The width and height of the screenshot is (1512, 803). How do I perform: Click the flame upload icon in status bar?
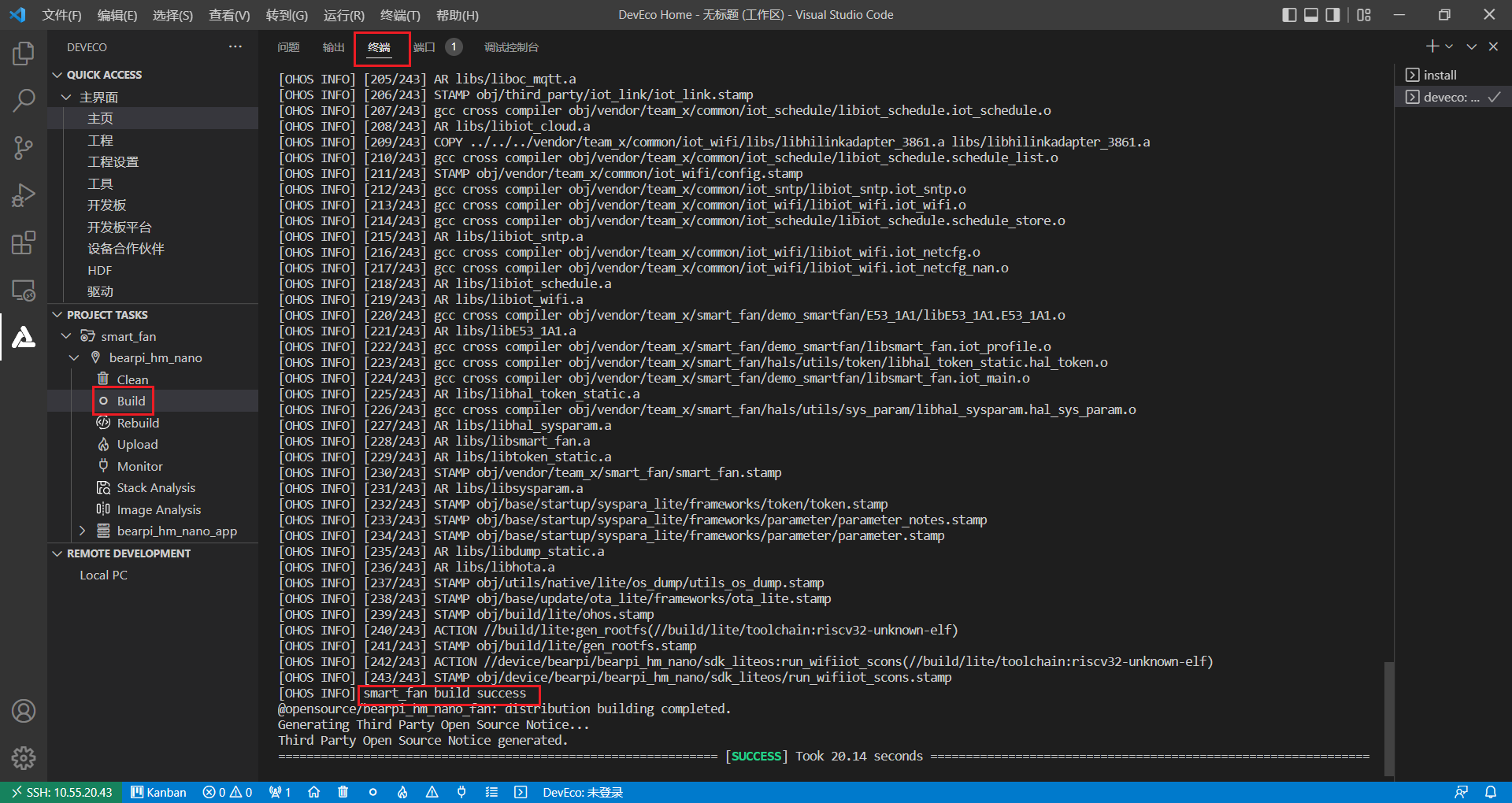pos(402,792)
